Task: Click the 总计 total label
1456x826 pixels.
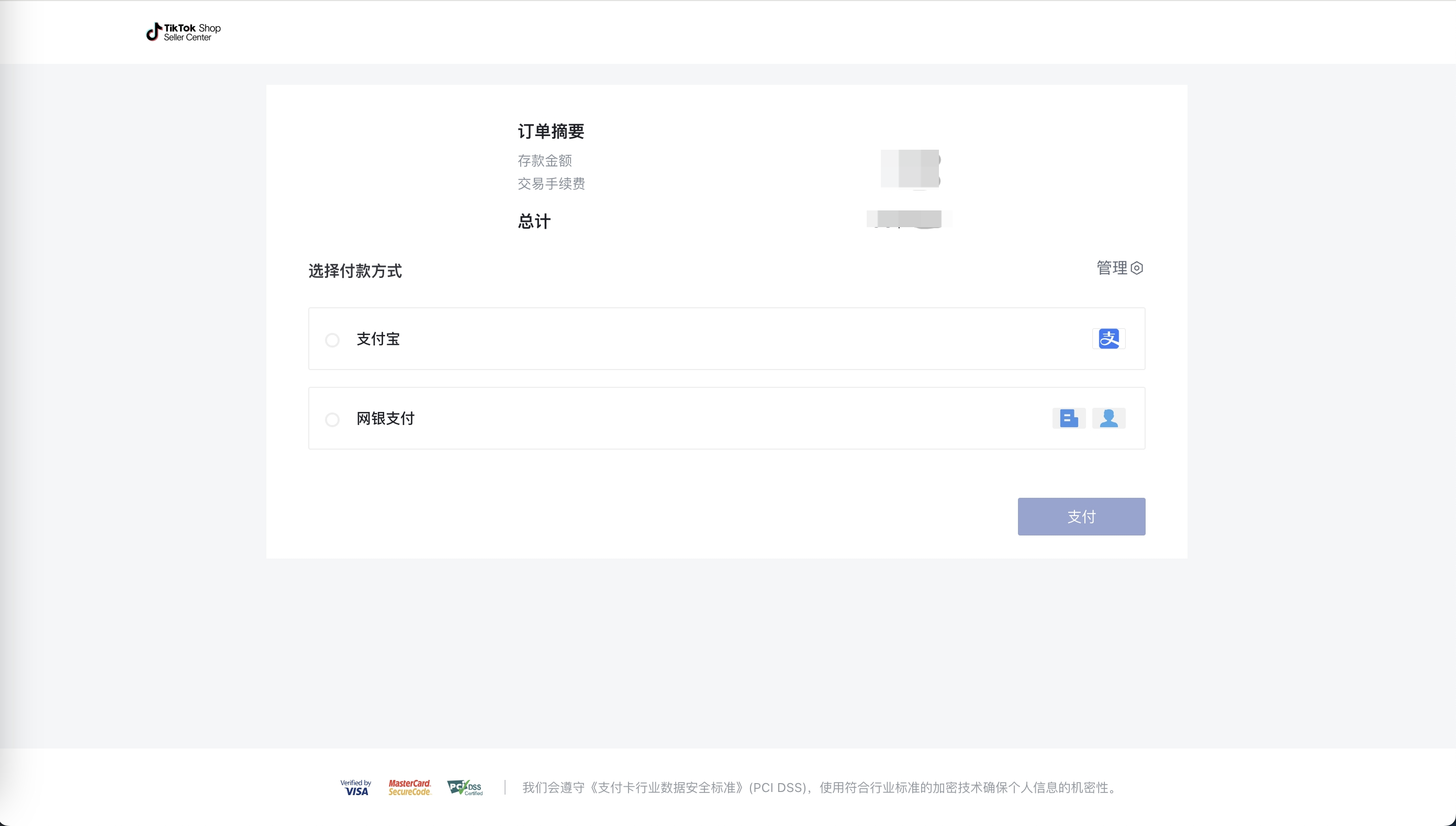Action: coord(534,221)
